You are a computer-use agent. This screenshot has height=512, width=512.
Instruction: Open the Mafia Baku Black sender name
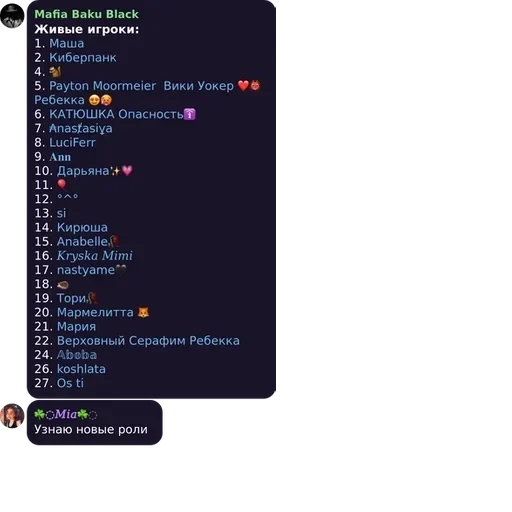pos(86,14)
